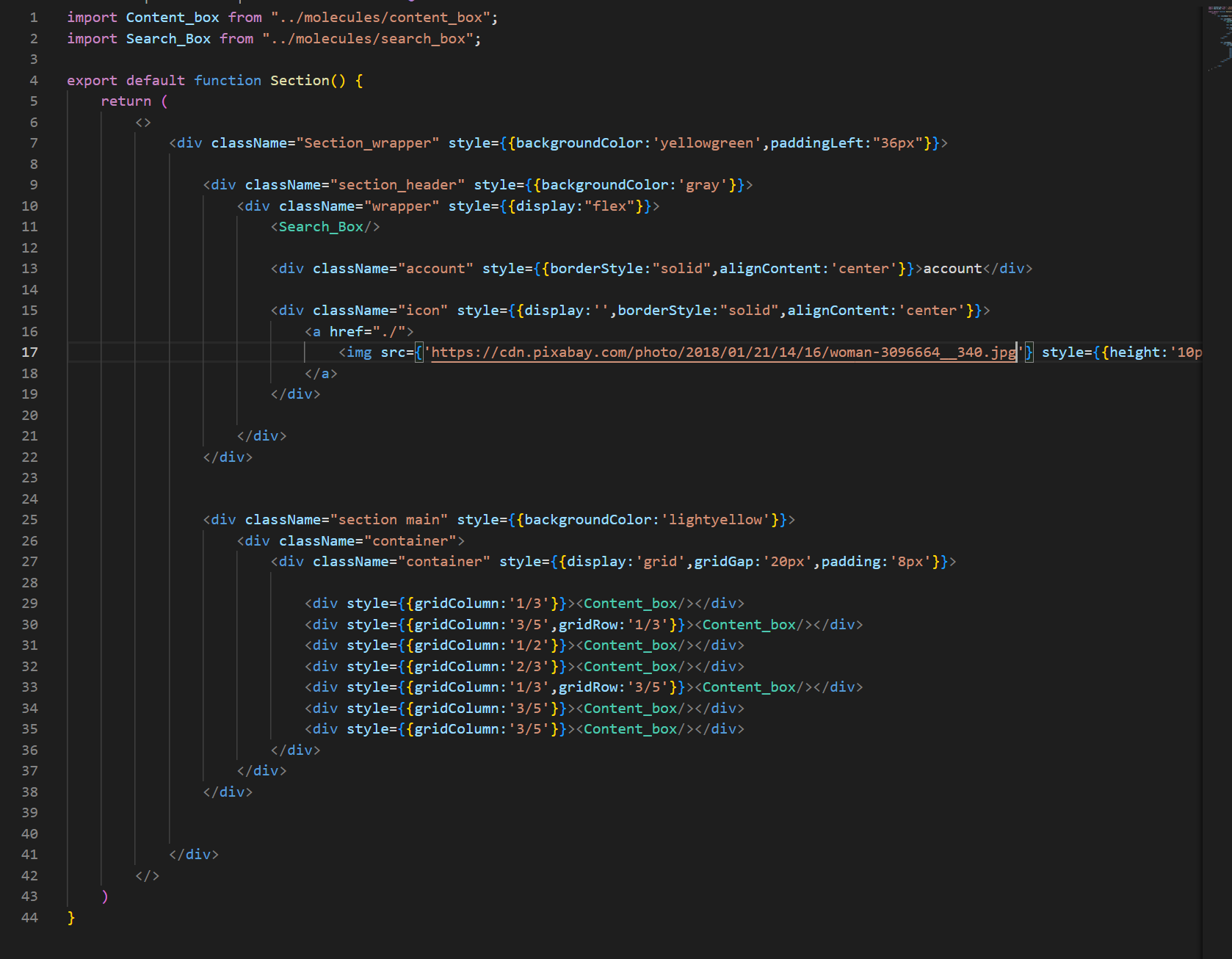
Task: Click 'yellowgreen' color value on line 7
Action: [707, 143]
